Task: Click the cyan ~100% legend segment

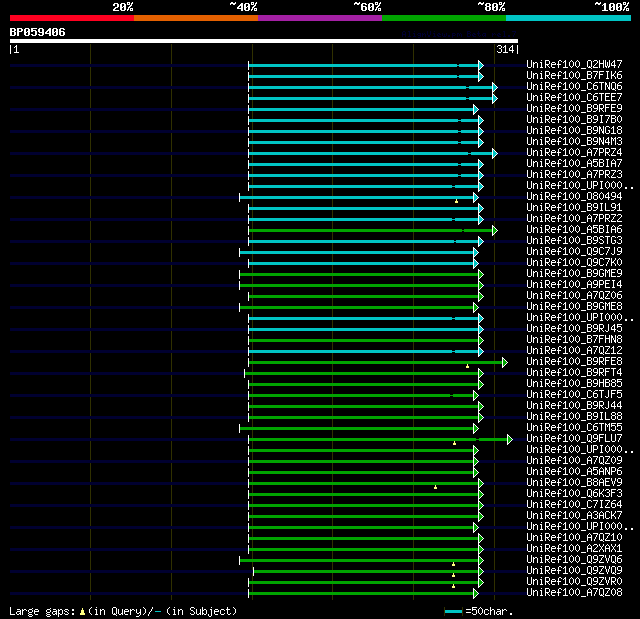Action: (x=567, y=18)
